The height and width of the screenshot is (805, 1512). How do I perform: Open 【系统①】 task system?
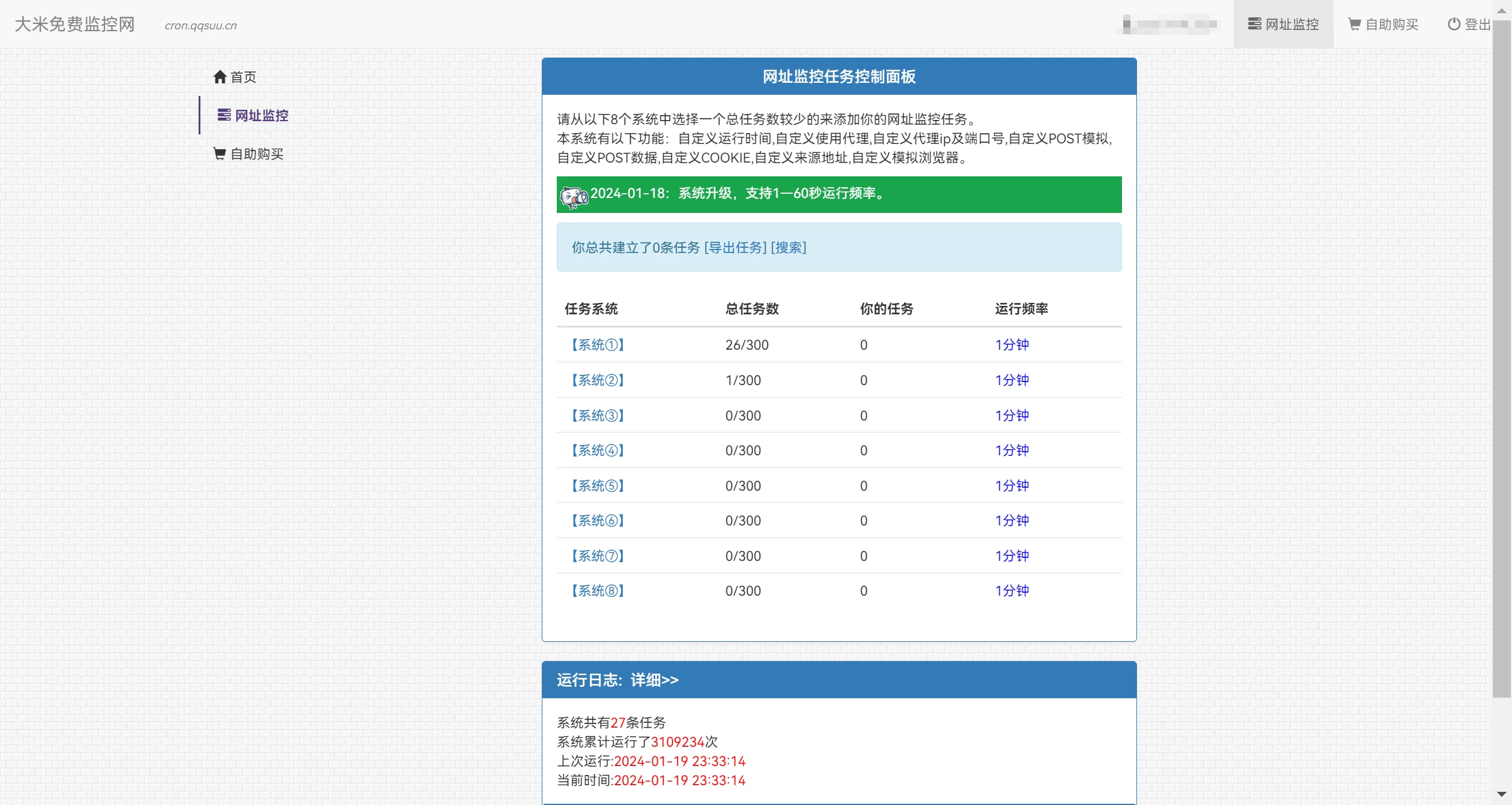click(x=598, y=345)
